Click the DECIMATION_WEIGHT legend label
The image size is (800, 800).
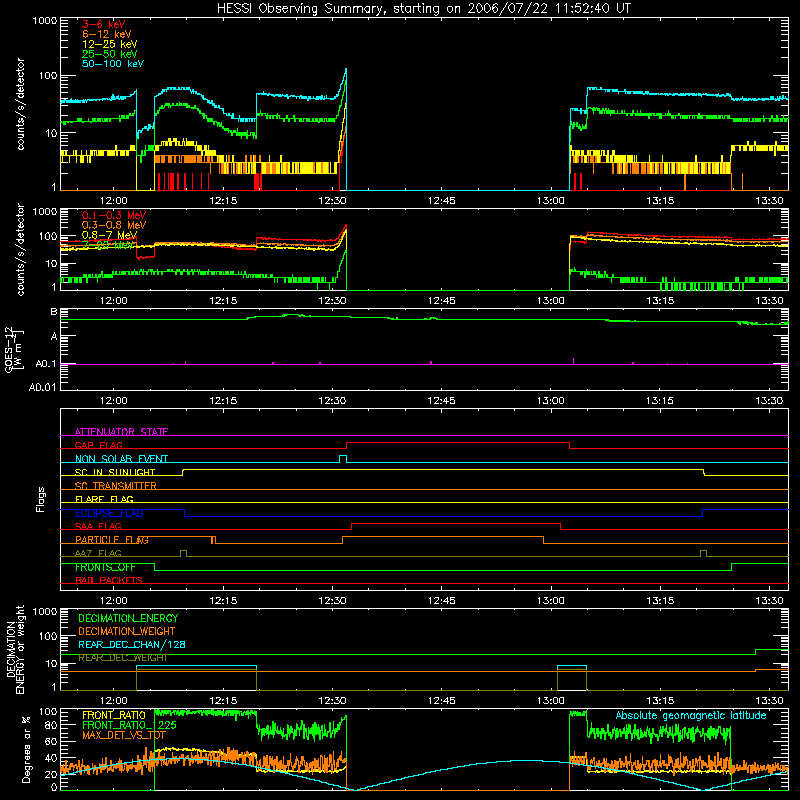click(127, 631)
